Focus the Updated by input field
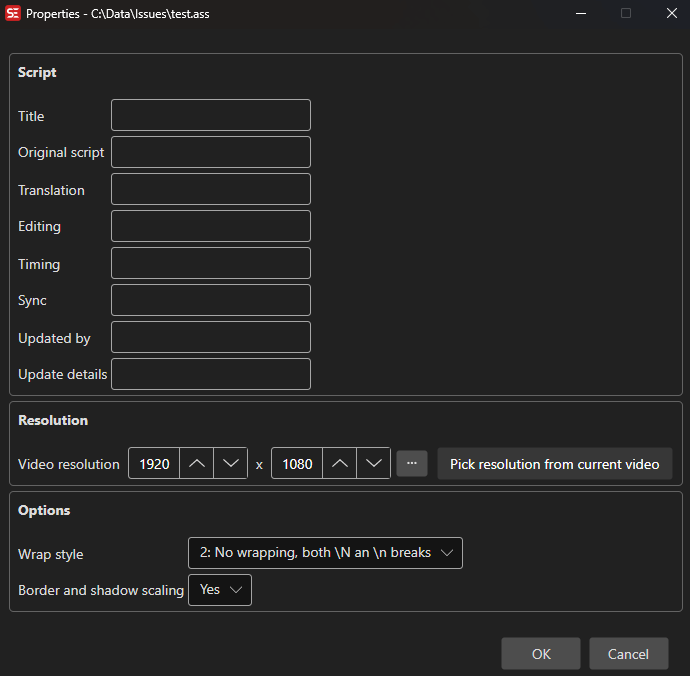The width and height of the screenshot is (690, 676). point(211,337)
